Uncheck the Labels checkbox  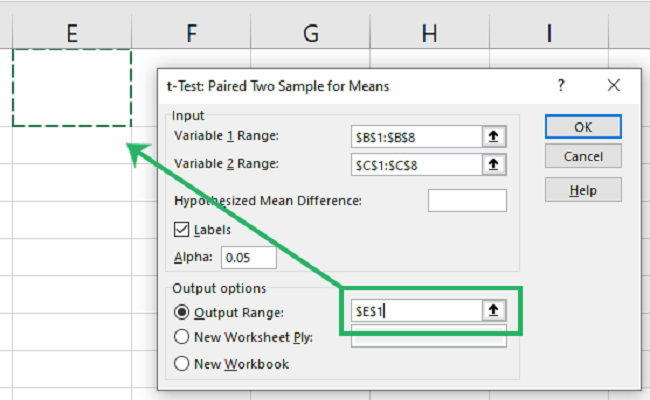182,229
